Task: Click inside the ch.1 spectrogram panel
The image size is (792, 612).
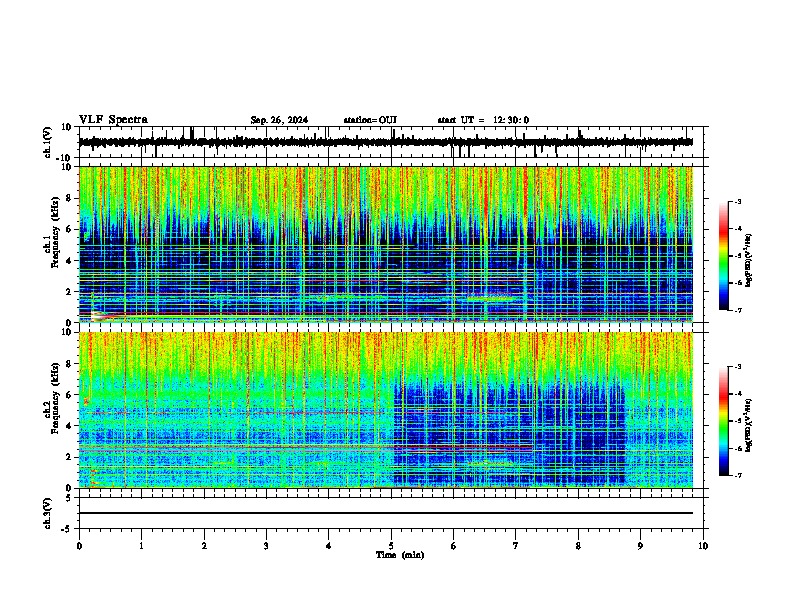Action: (x=386, y=244)
